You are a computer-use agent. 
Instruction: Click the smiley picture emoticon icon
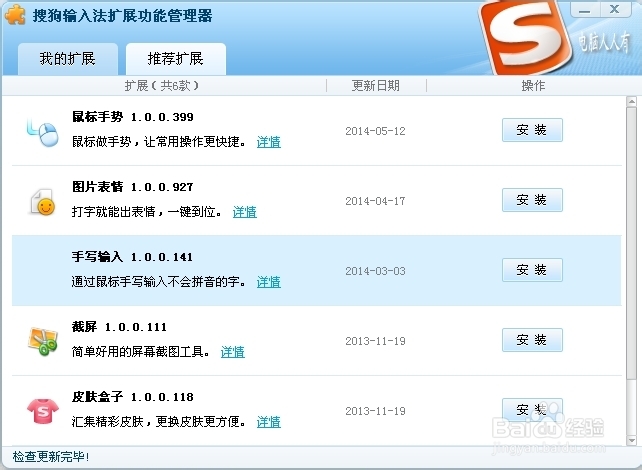pos(43,202)
